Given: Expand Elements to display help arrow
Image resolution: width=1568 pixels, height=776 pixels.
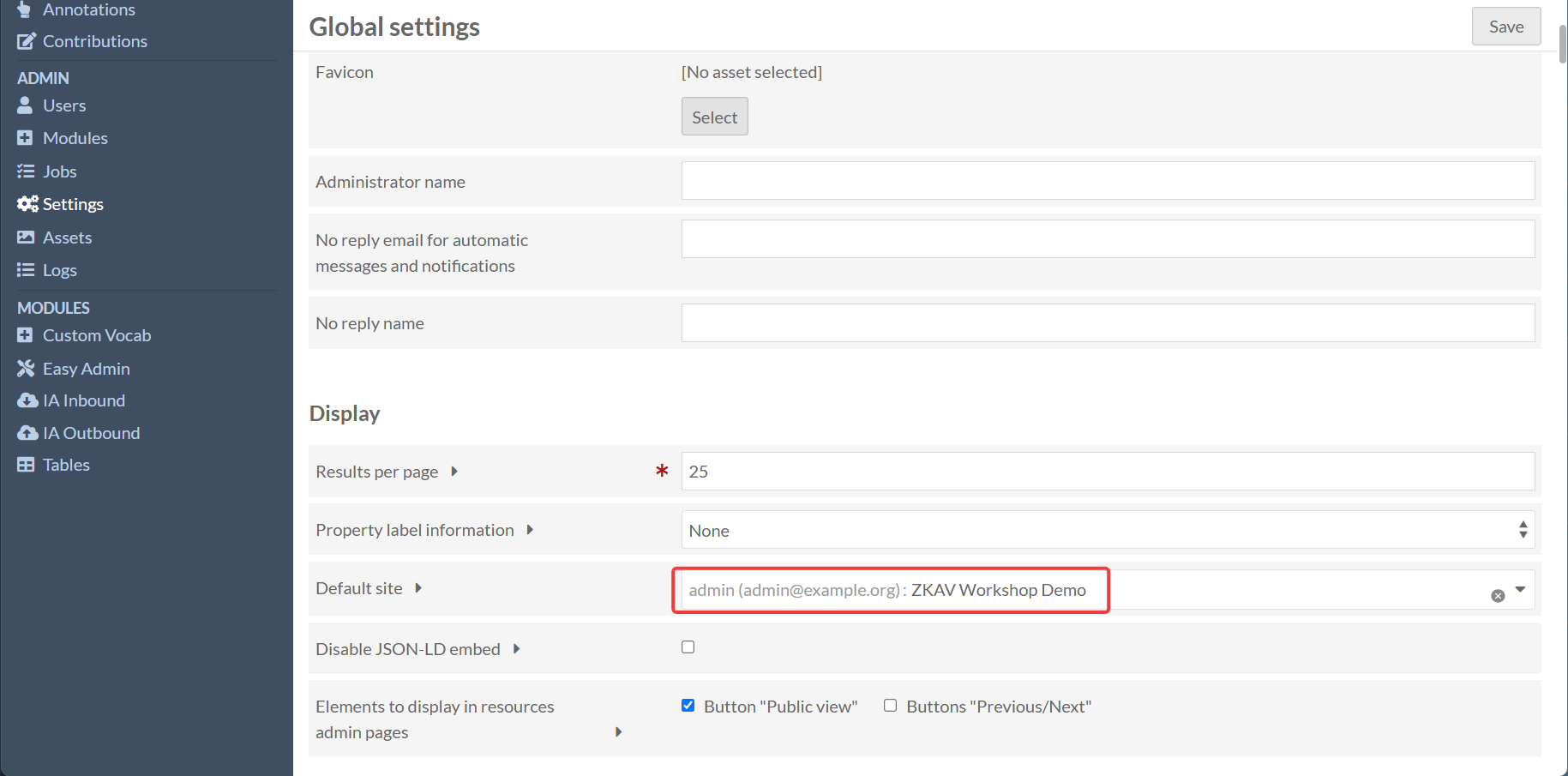Looking at the screenshot, I should 618,732.
